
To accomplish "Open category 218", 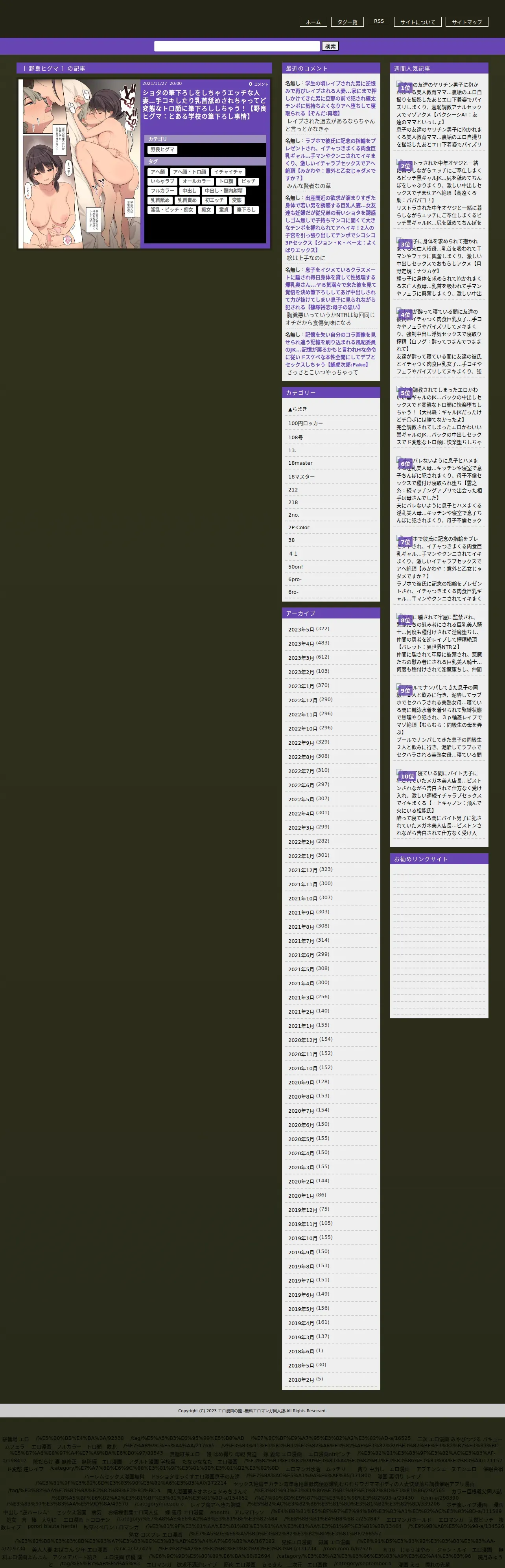I will (x=293, y=502).
